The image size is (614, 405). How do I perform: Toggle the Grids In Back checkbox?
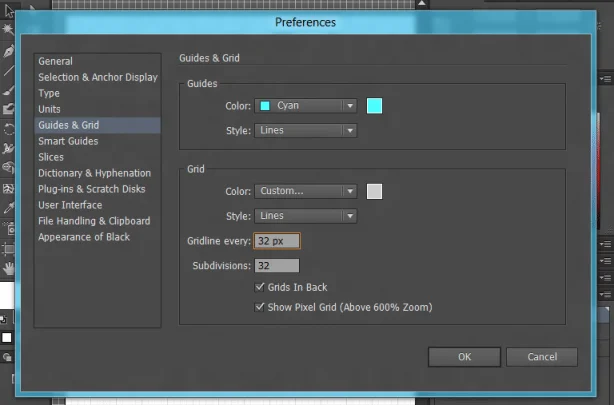tap(259, 287)
